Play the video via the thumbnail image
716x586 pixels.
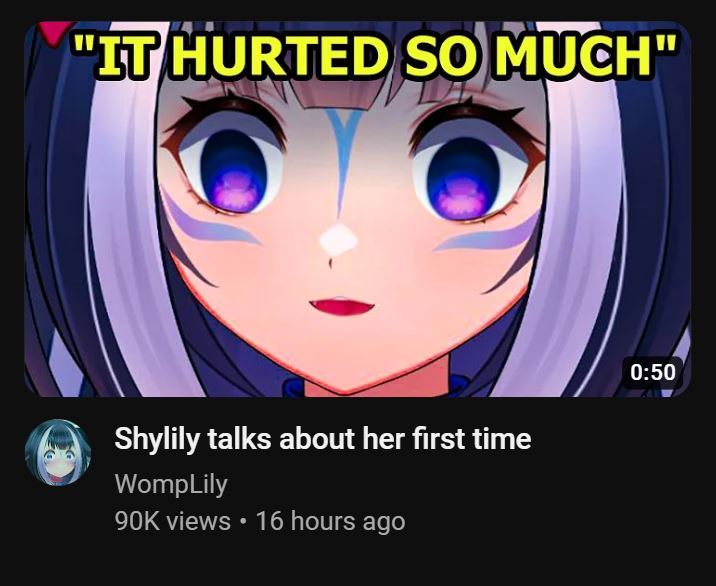pos(357,209)
